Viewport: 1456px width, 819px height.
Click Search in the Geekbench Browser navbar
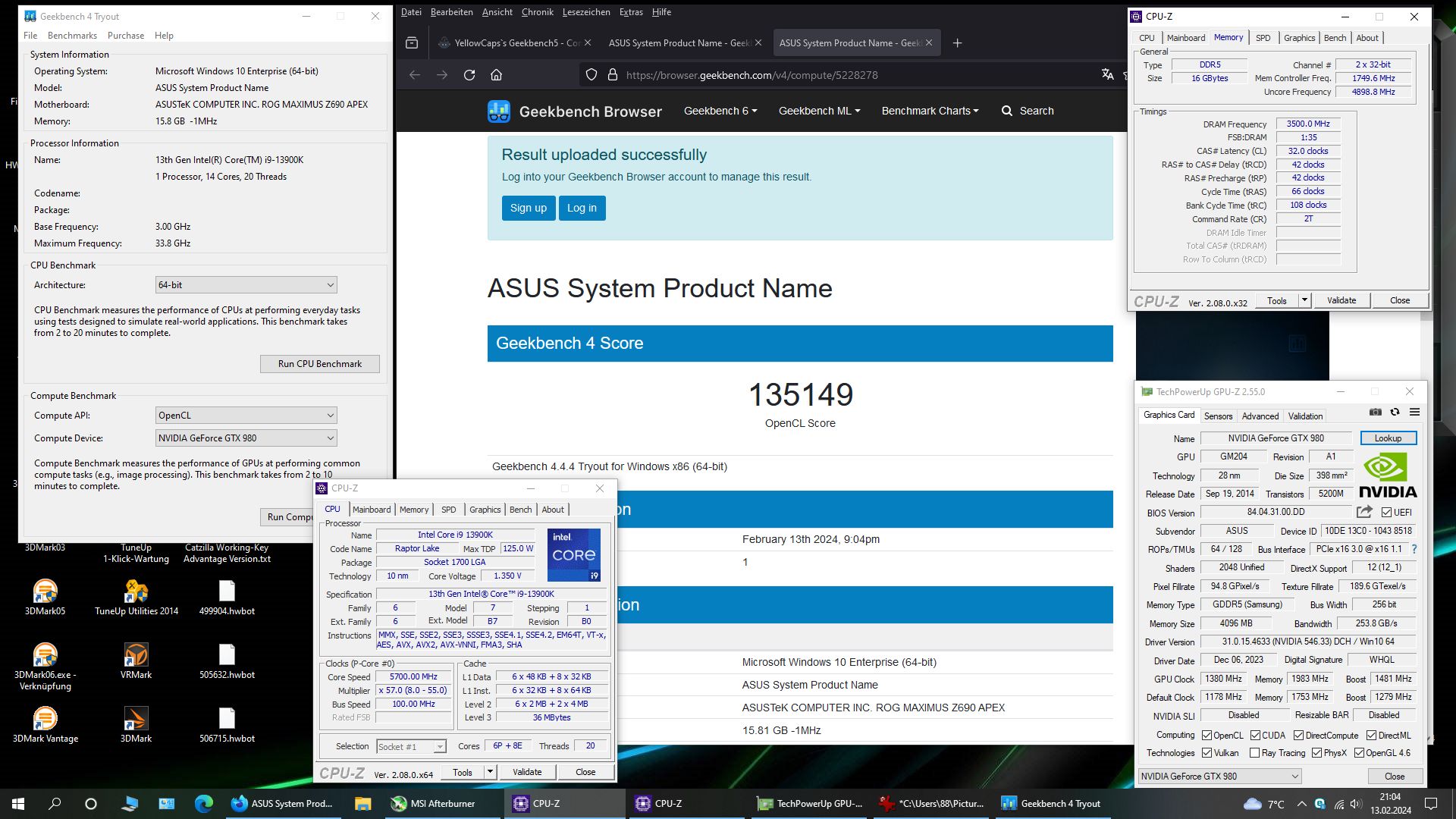point(1028,111)
